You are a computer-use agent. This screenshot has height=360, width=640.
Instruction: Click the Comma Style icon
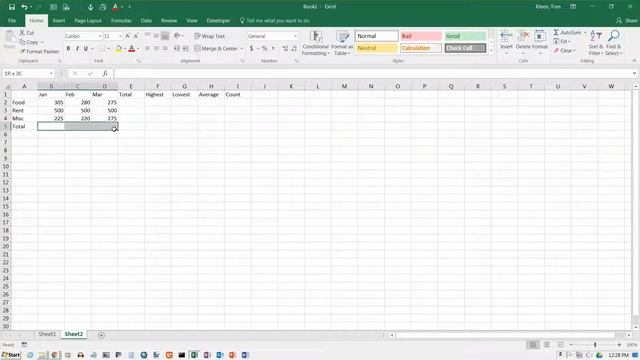[273, 49]
